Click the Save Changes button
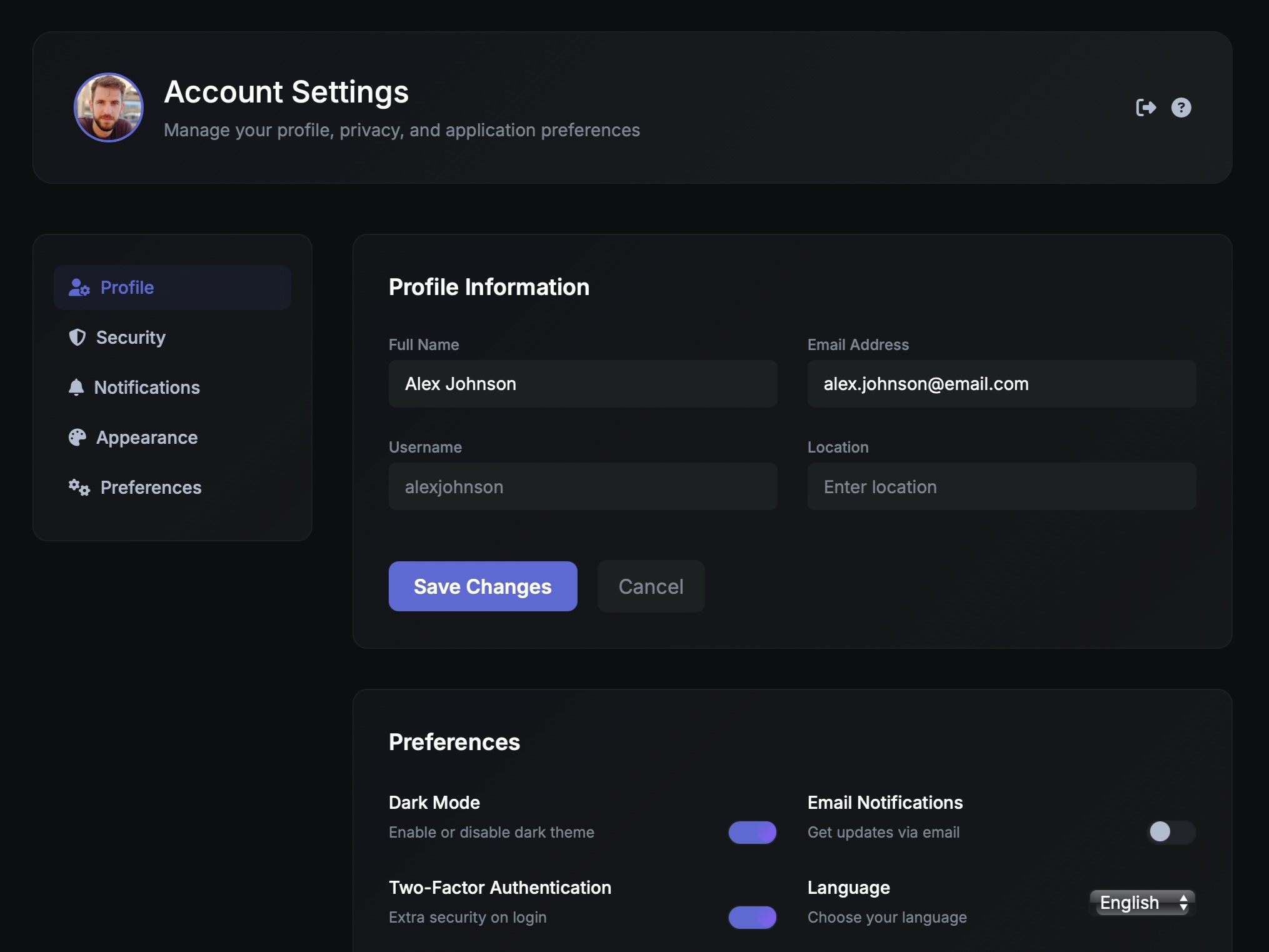The image size is (1269, 952). 483,586
